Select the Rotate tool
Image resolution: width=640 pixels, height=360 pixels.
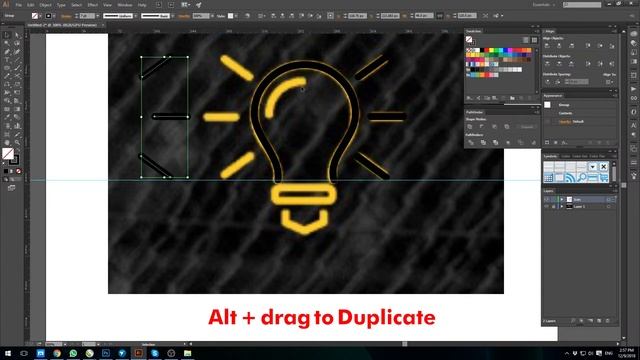pyautogui.click(x=7, y=84)
